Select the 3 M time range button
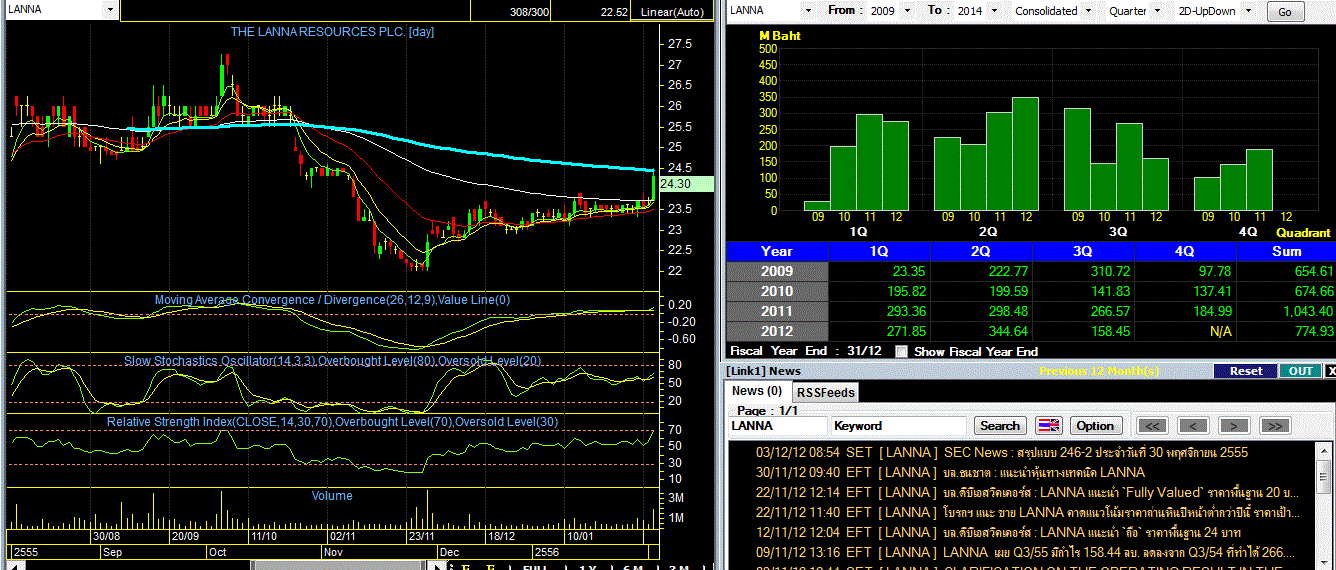The height and width of the screenshot is (570, 1336). tap(678, 566)
